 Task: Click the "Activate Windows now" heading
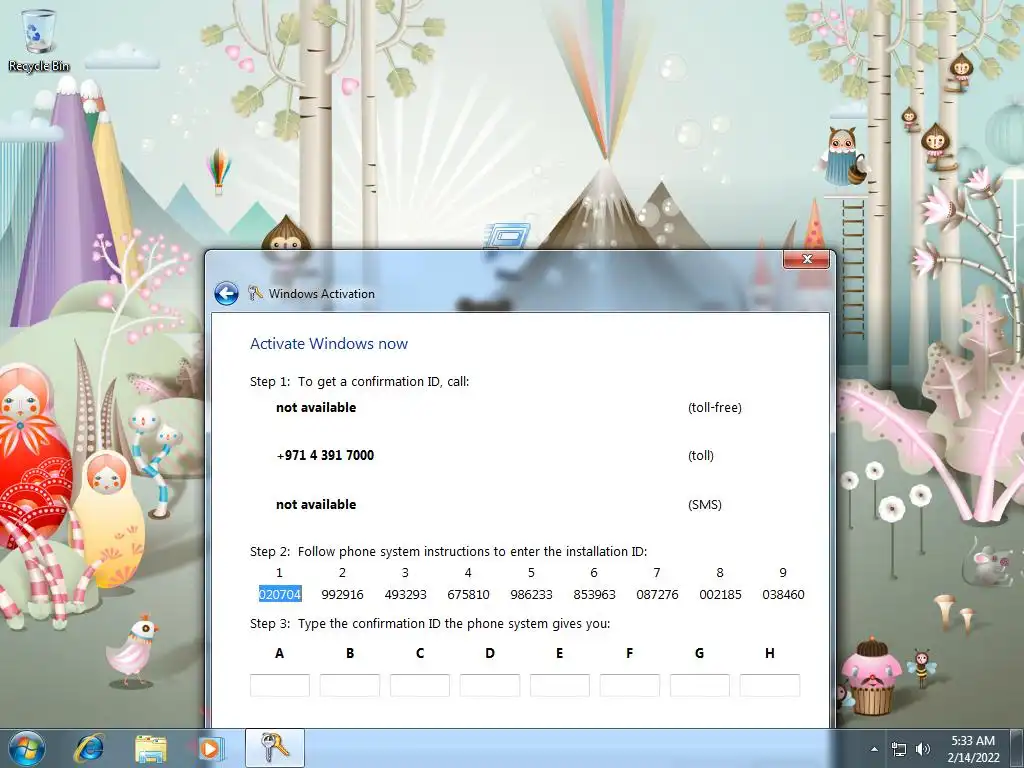click(328, 344)
